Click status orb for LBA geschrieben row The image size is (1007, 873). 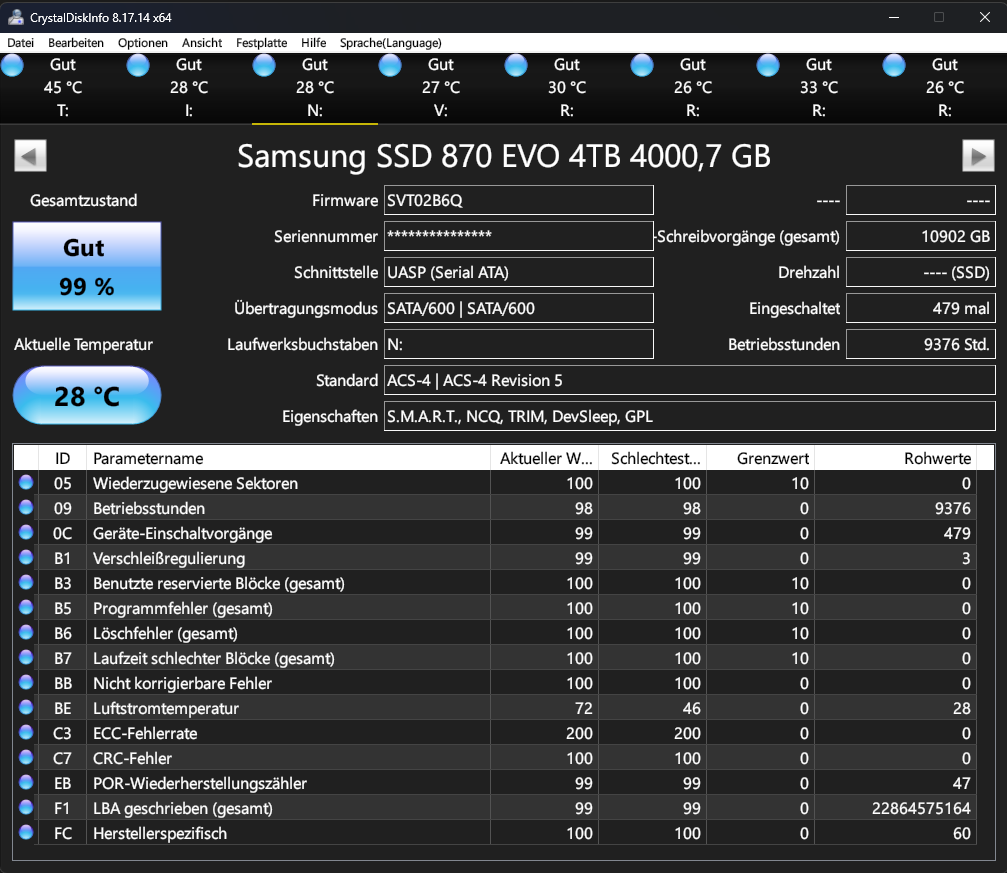pyautogui.click(x=26, y=807)
